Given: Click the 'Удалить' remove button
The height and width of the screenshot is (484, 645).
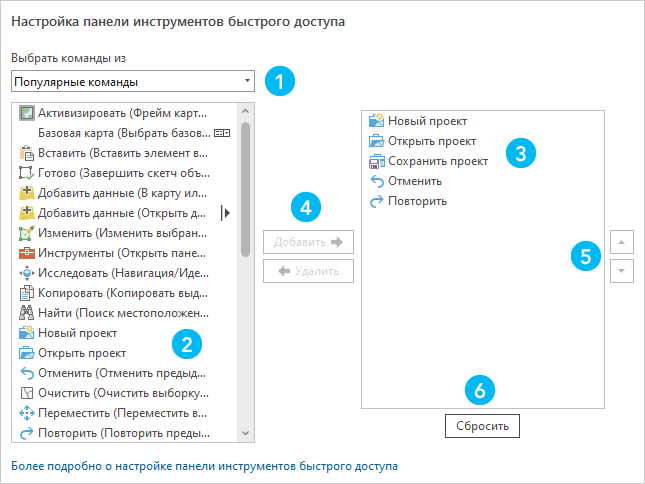Looking at the screenshot, I should [x=308, y=270].
